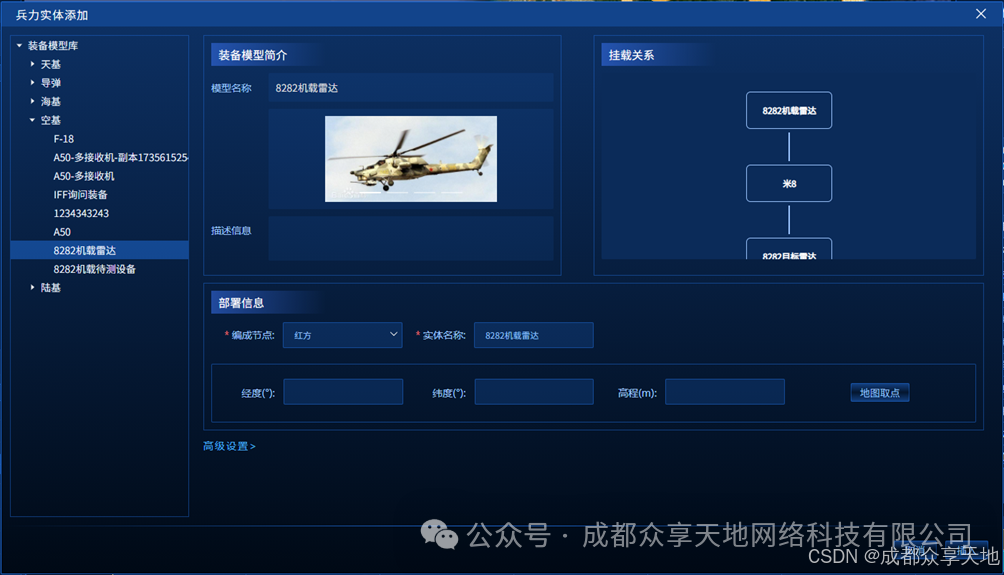Click the 高程(m) input field

pyautogui.click(x=725, y=392)
